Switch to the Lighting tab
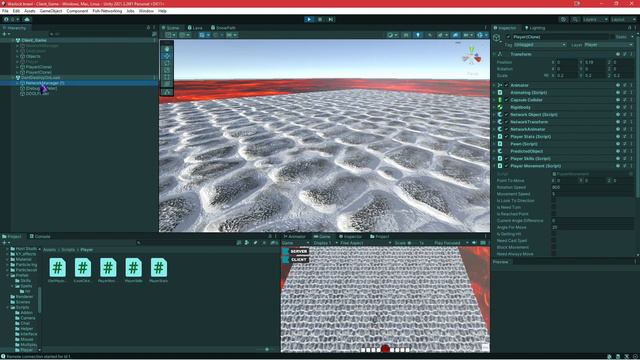This screenshot has height=360, width=640. [535, 28]
